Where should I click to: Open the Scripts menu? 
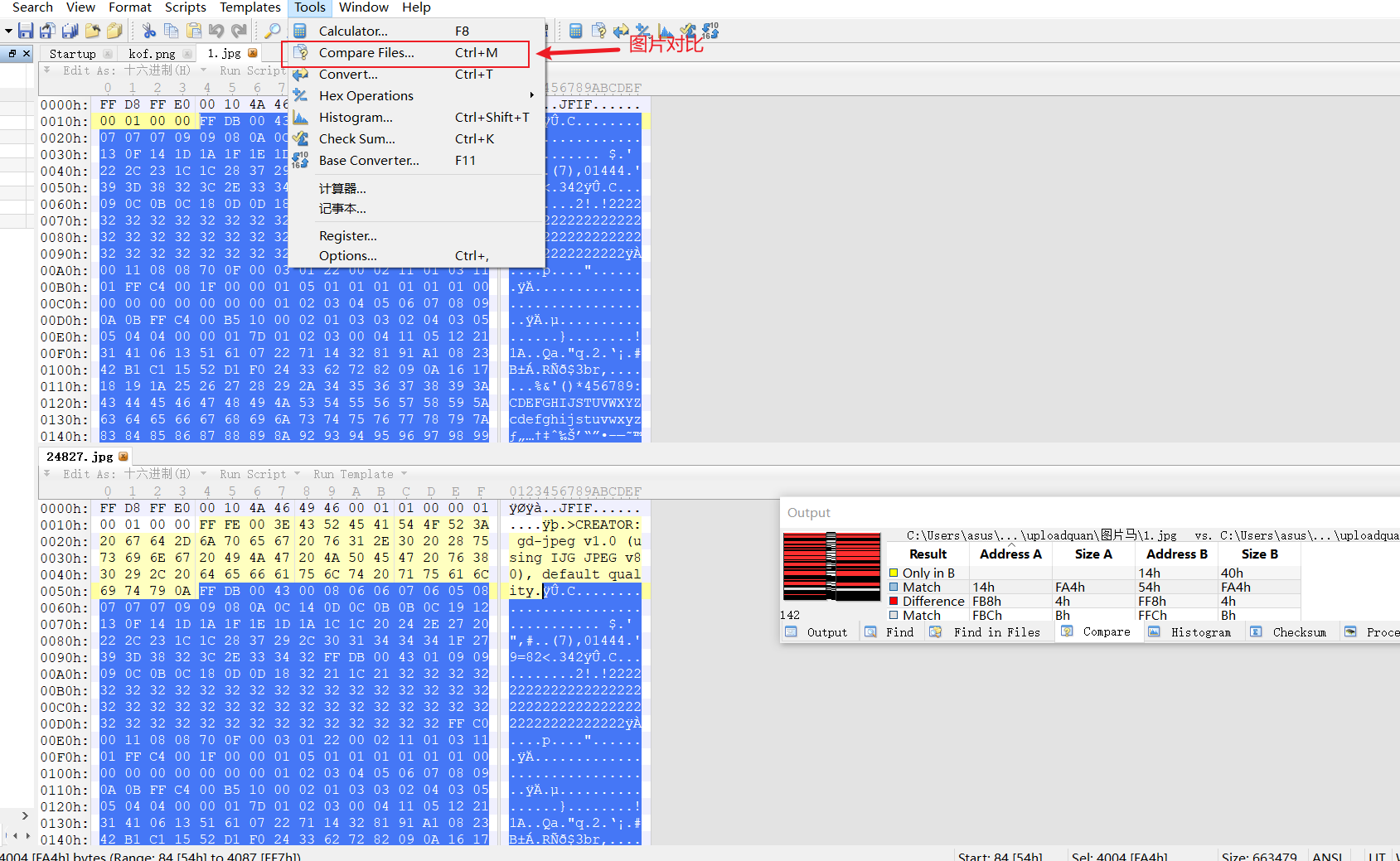[186, 7]
